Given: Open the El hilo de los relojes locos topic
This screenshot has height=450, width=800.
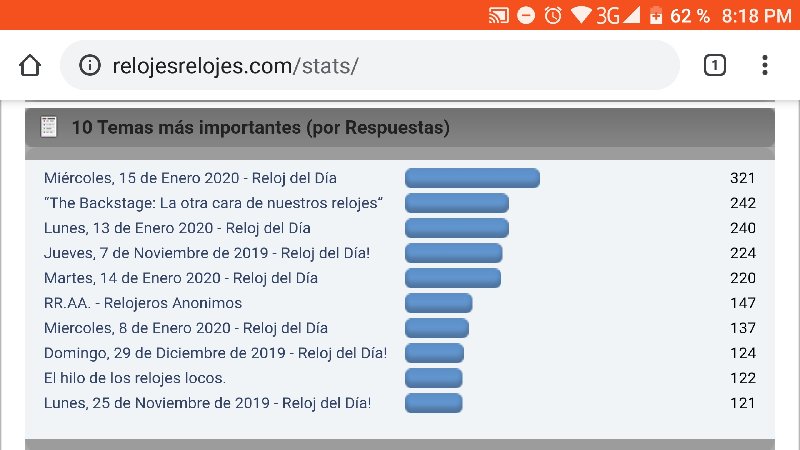Looking at the screenshot, I should point(135,378).
